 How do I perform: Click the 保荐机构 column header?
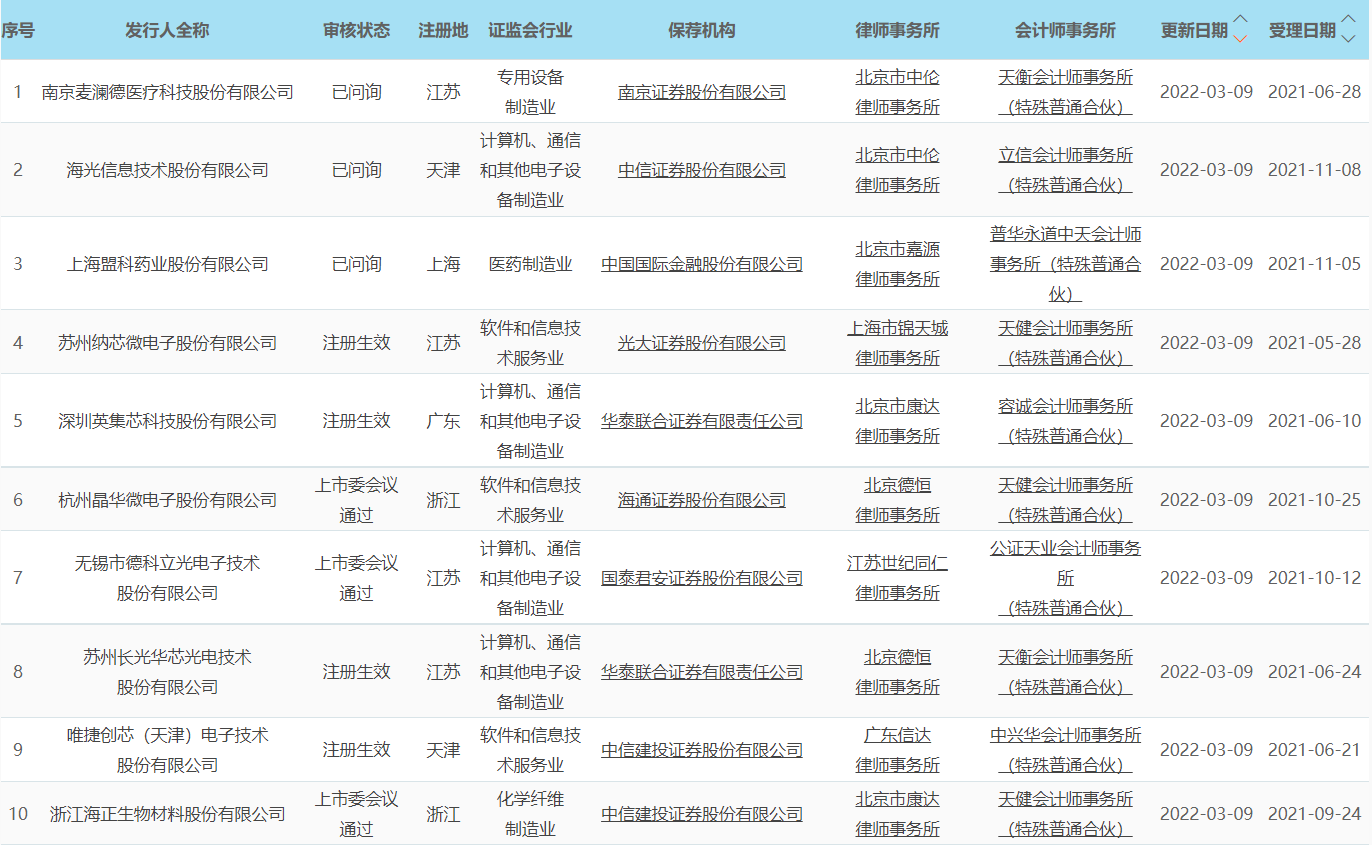[702, 30]
